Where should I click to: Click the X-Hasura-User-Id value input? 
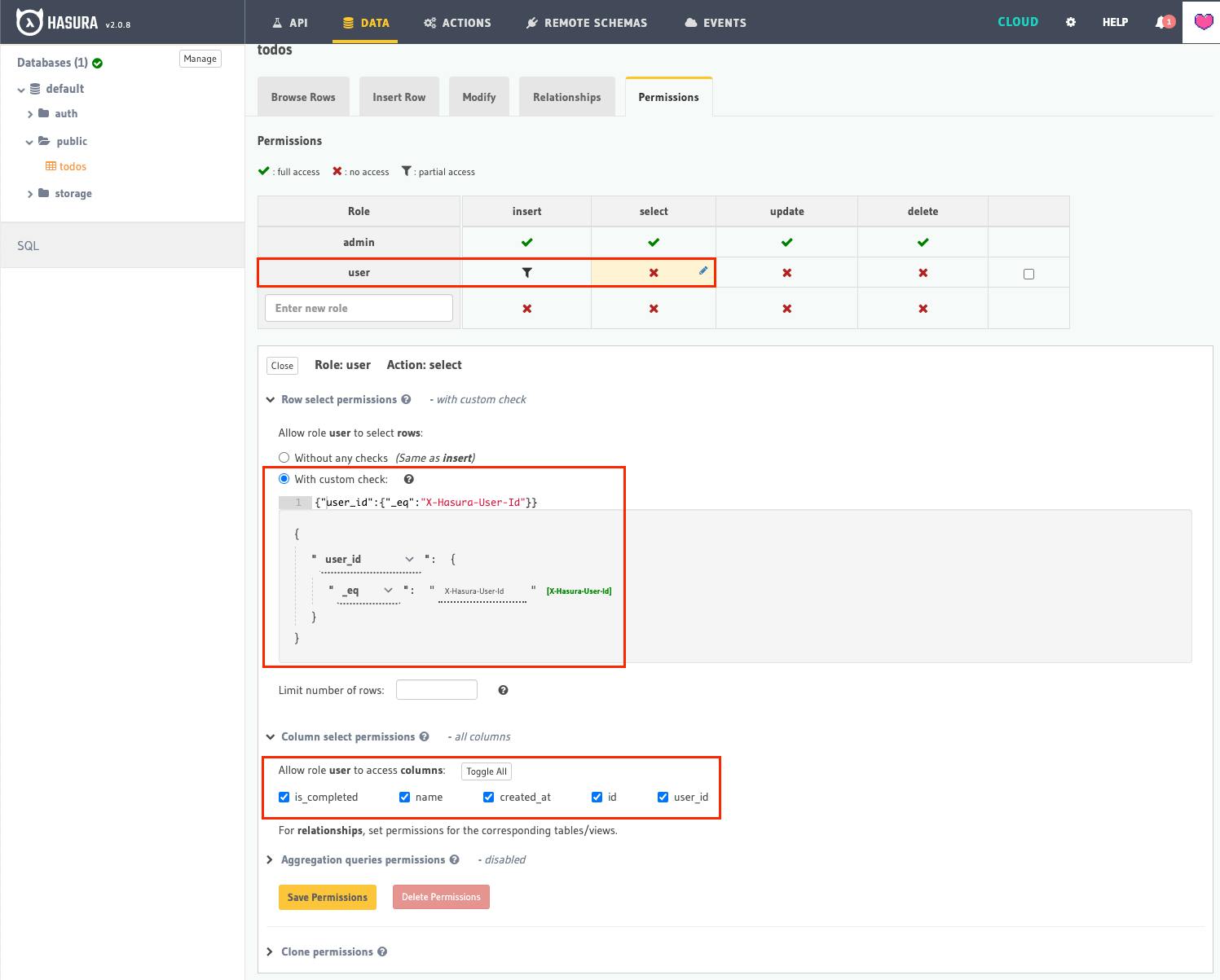(482, 591)
